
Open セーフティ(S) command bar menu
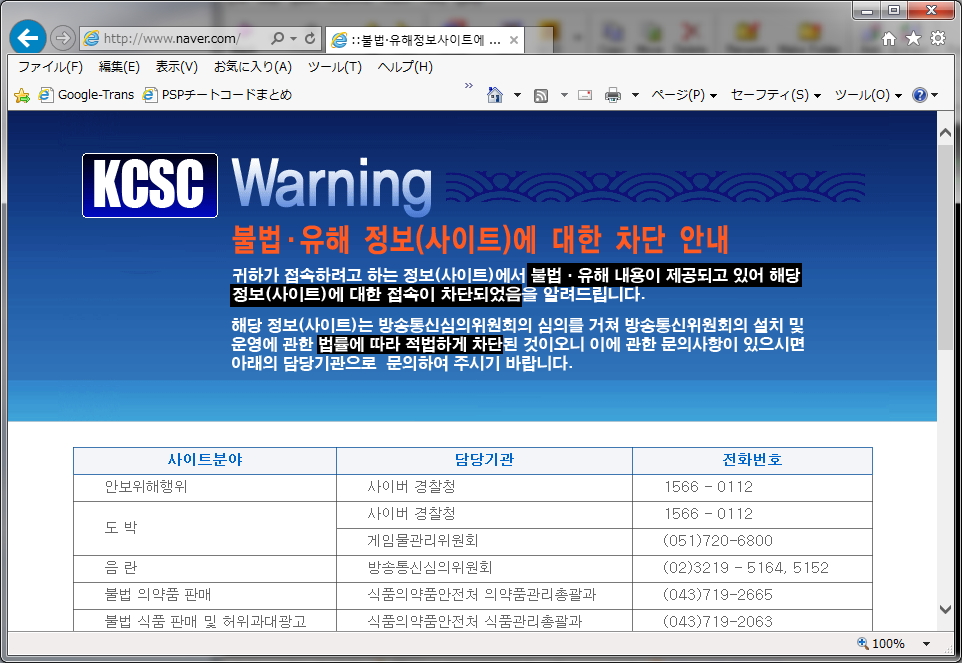pos(775,95)
